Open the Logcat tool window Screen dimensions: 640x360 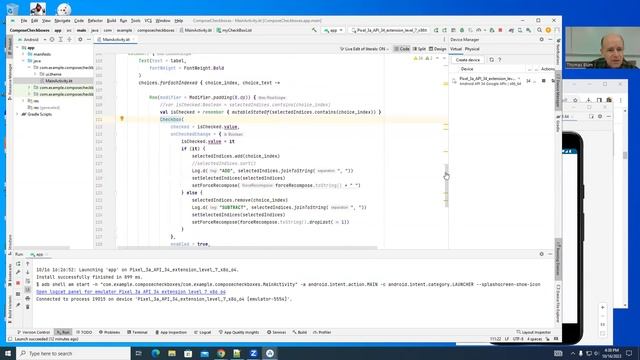(x=202, y=332)
